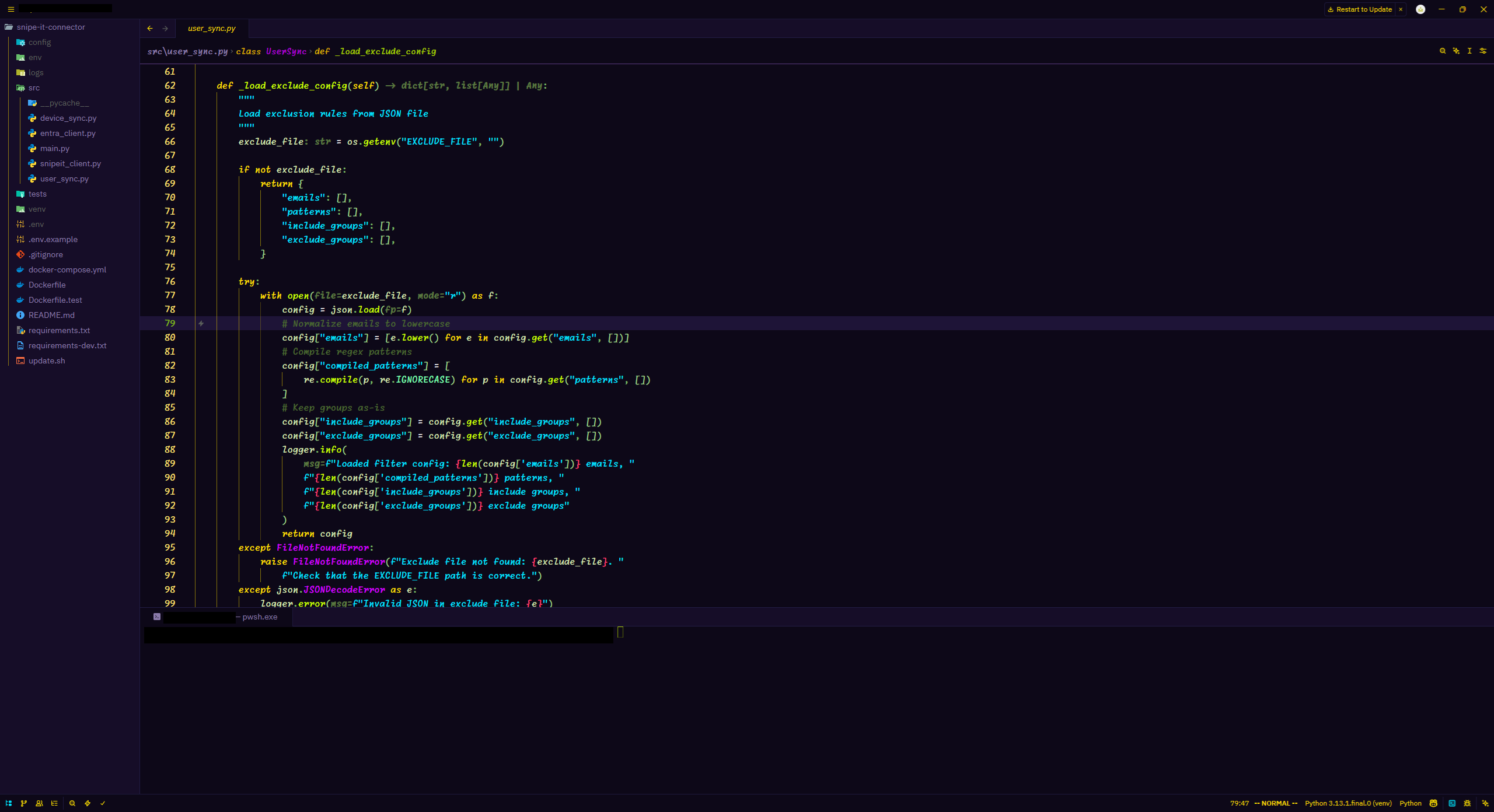Open Python 3.13.1 venv toolchain selector

point(1348,803)
